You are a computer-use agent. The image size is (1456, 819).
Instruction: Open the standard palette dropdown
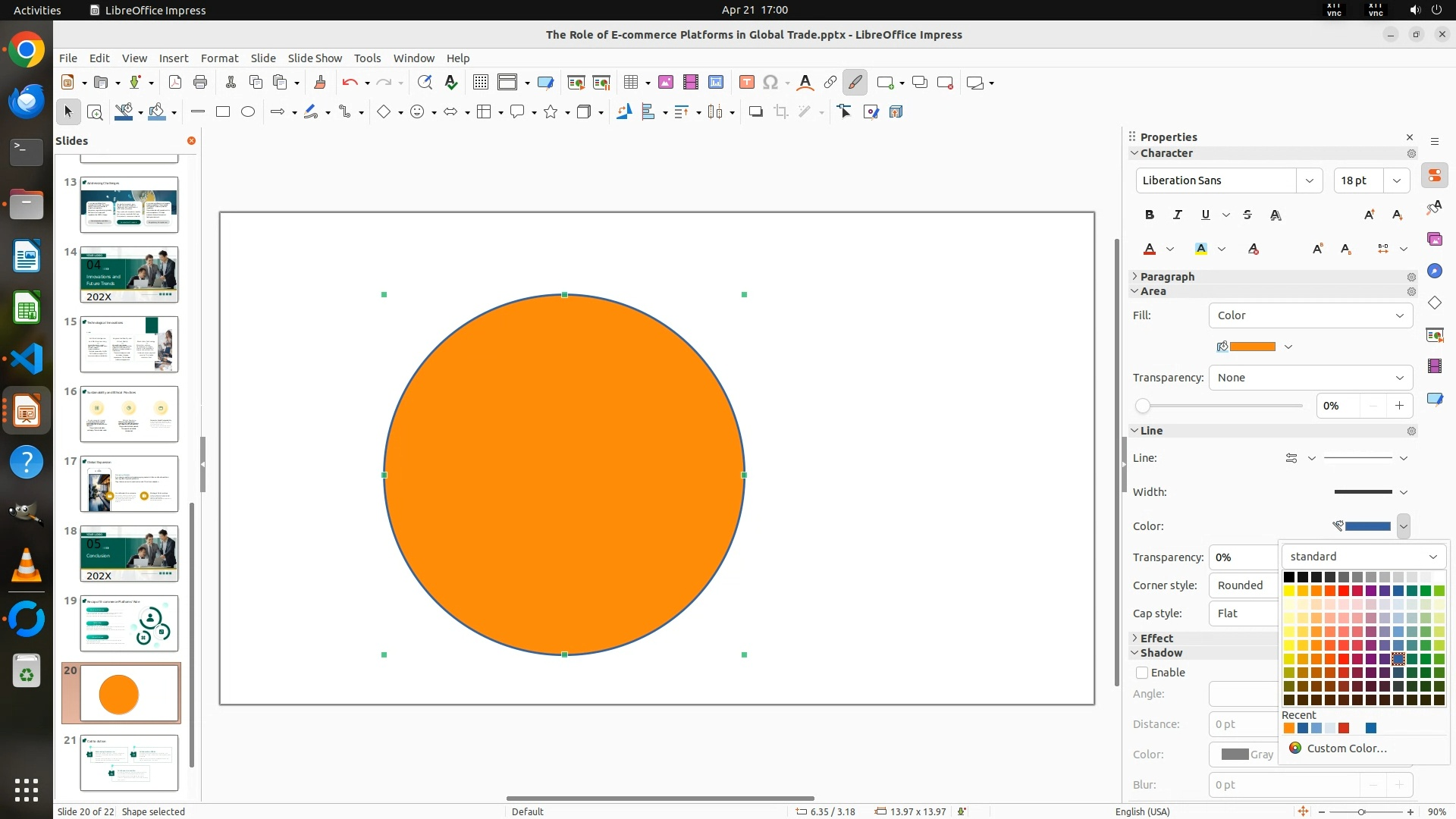[1363, 557]
